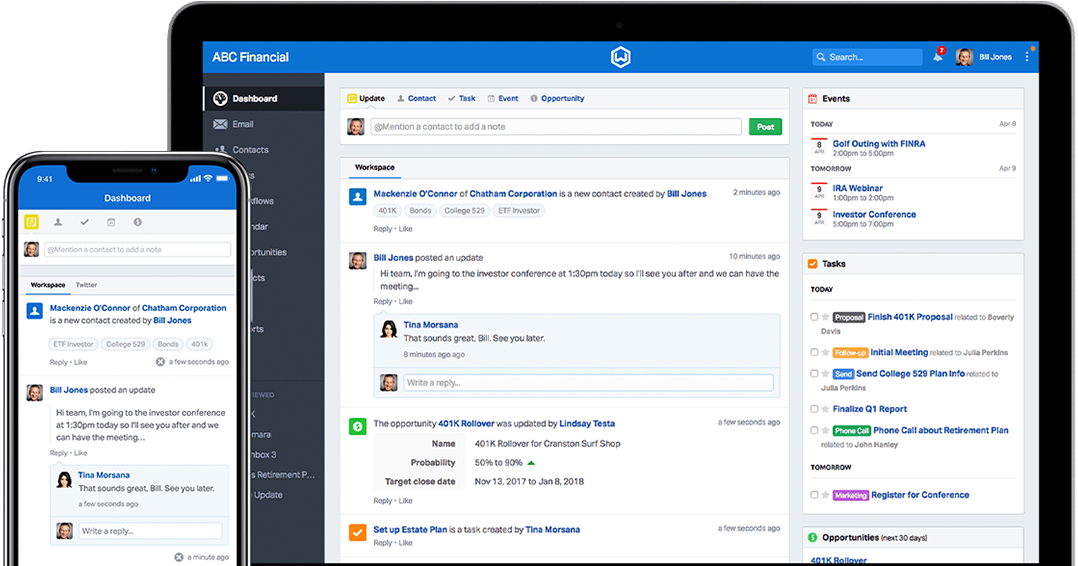Click the Search box in top bar
This screenshot has width=1078, height=566.
point(867,57)
